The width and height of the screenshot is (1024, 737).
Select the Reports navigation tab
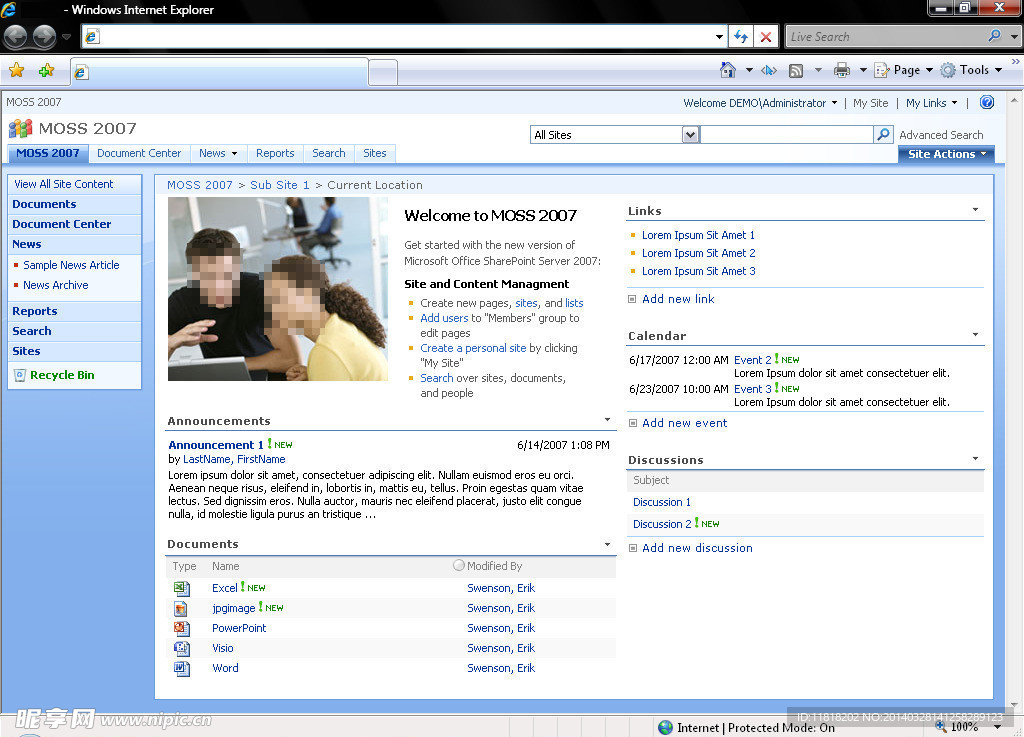click(x=275, y=153)
